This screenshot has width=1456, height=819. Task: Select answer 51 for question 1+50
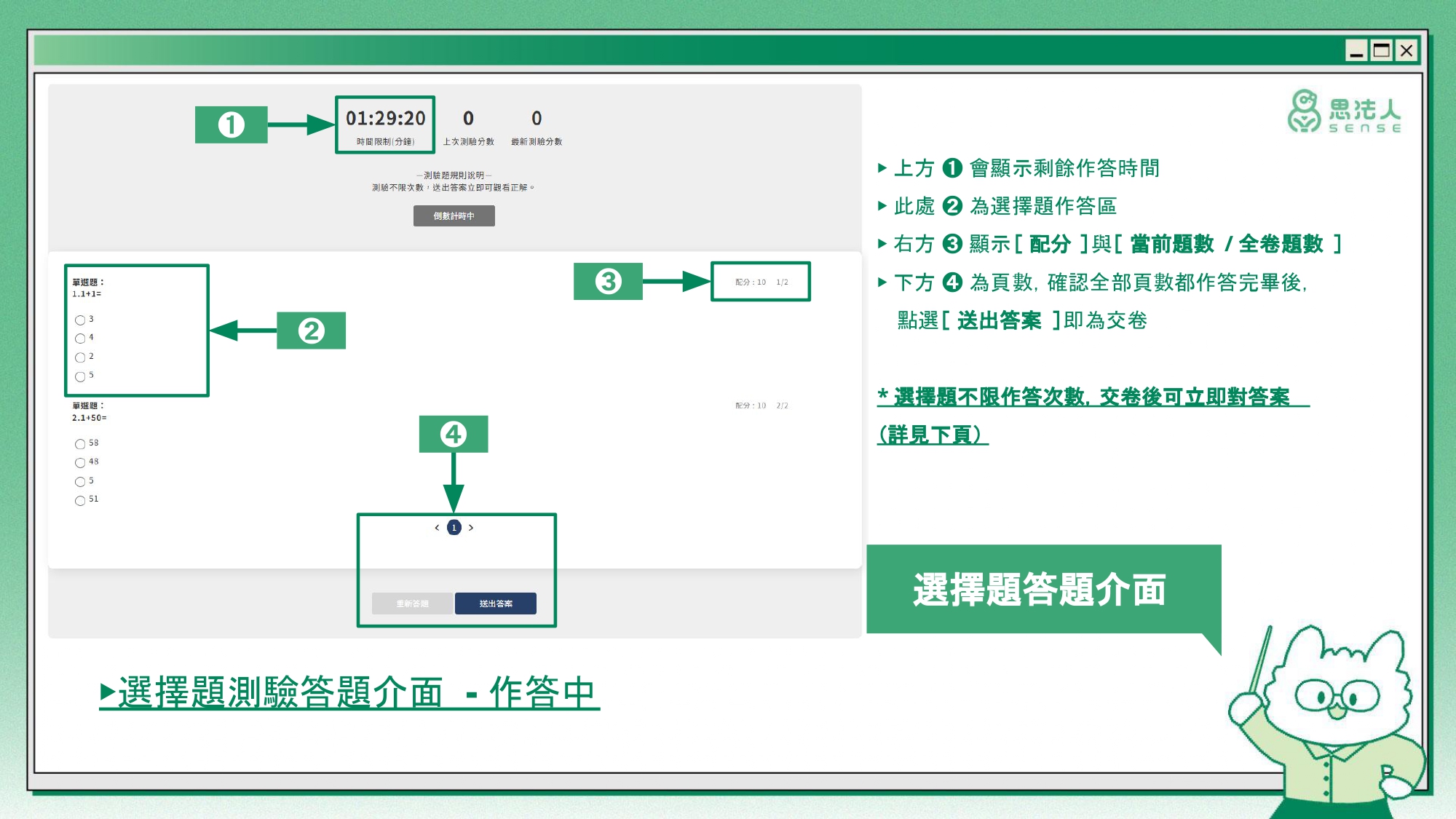tap(80, 500)
